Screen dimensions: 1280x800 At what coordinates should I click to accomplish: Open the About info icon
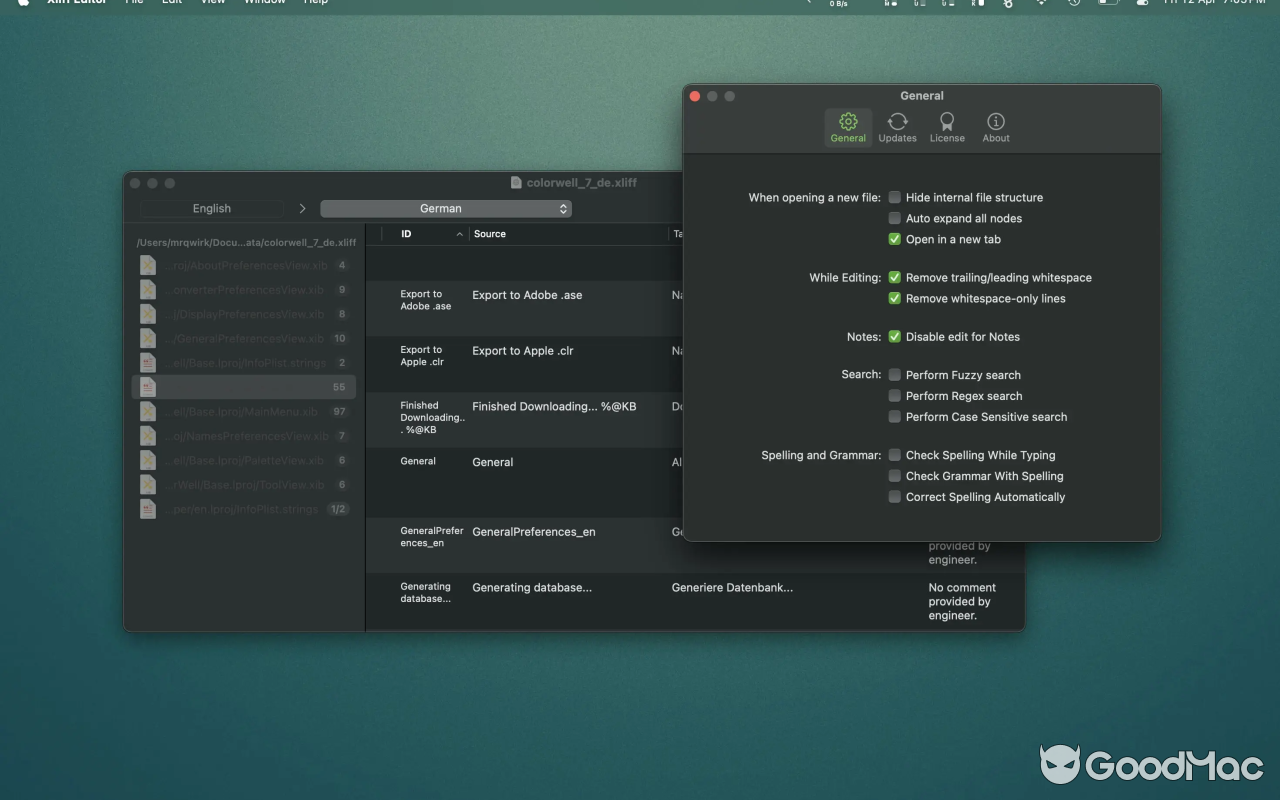[995, 127]
